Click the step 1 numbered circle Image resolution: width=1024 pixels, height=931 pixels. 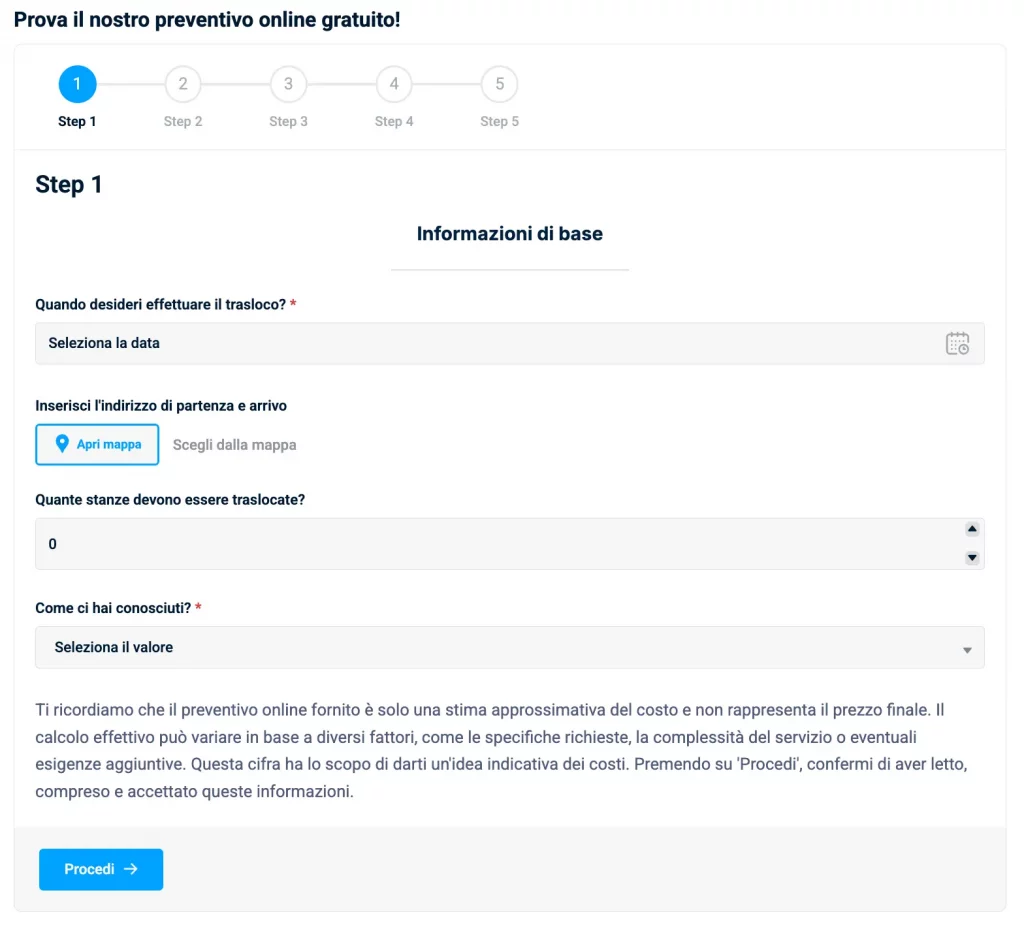pos(78,84)
